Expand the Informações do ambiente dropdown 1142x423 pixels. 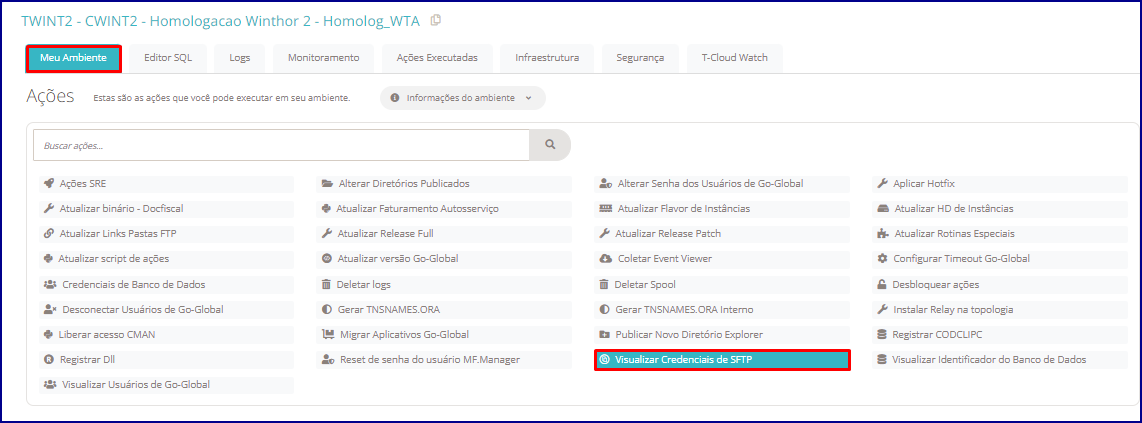coord(462,98)
